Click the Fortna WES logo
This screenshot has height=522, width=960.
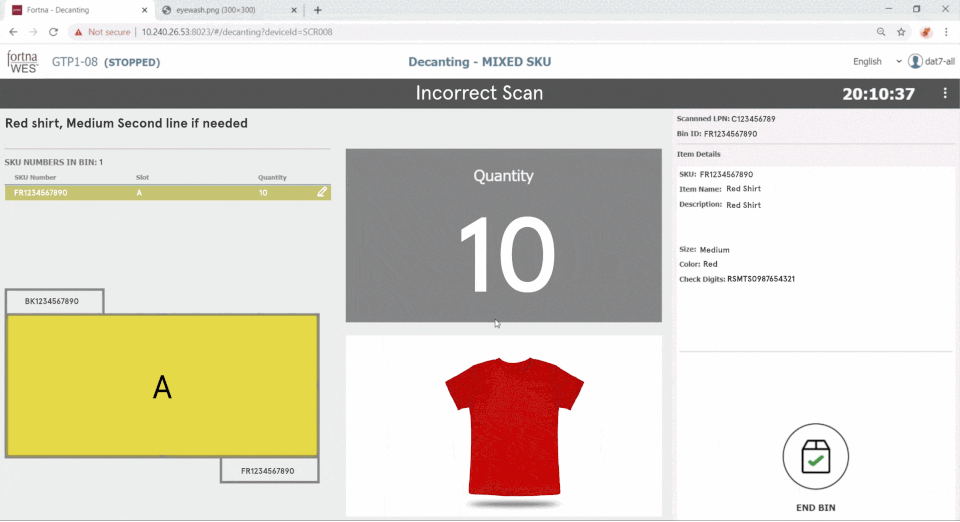tap(22, 62)
